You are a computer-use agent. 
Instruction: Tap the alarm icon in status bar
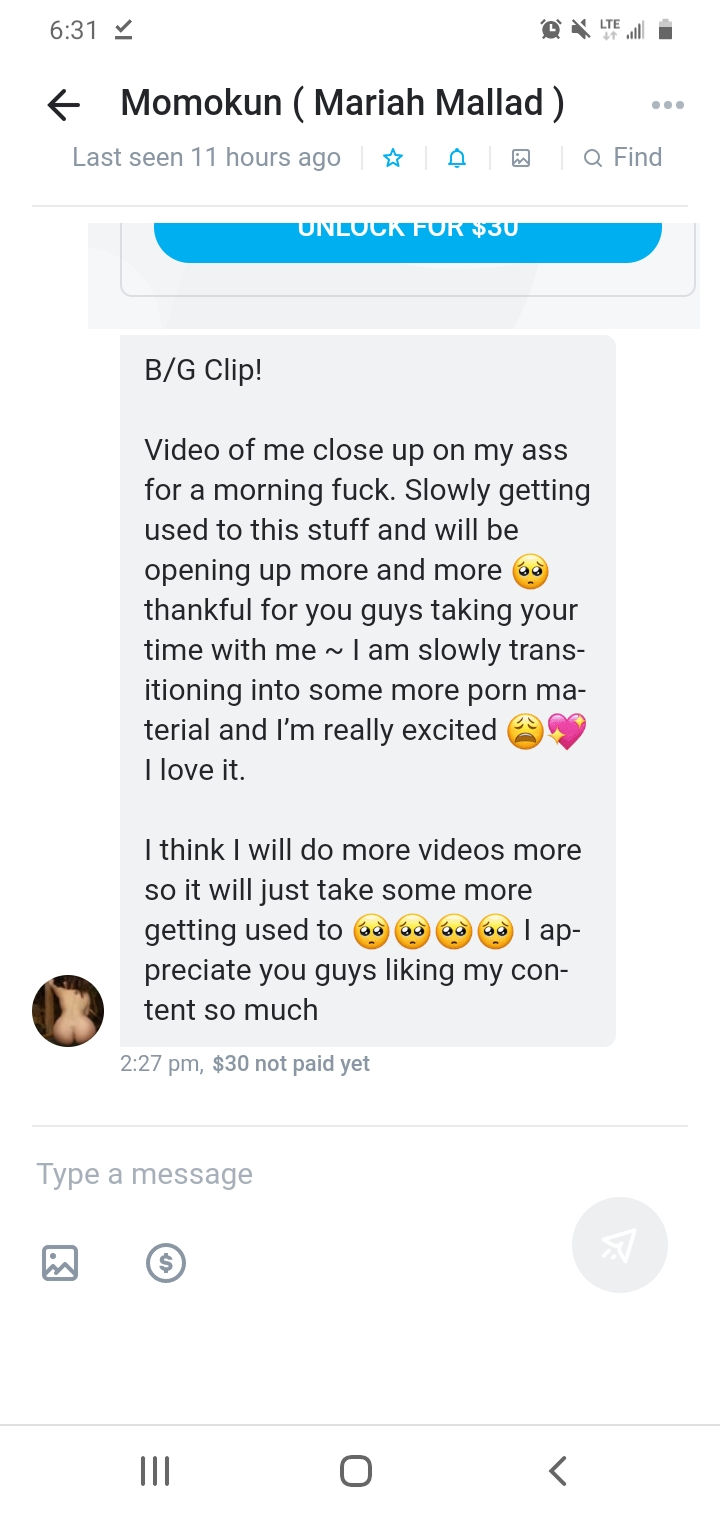[x=551, y=30]
